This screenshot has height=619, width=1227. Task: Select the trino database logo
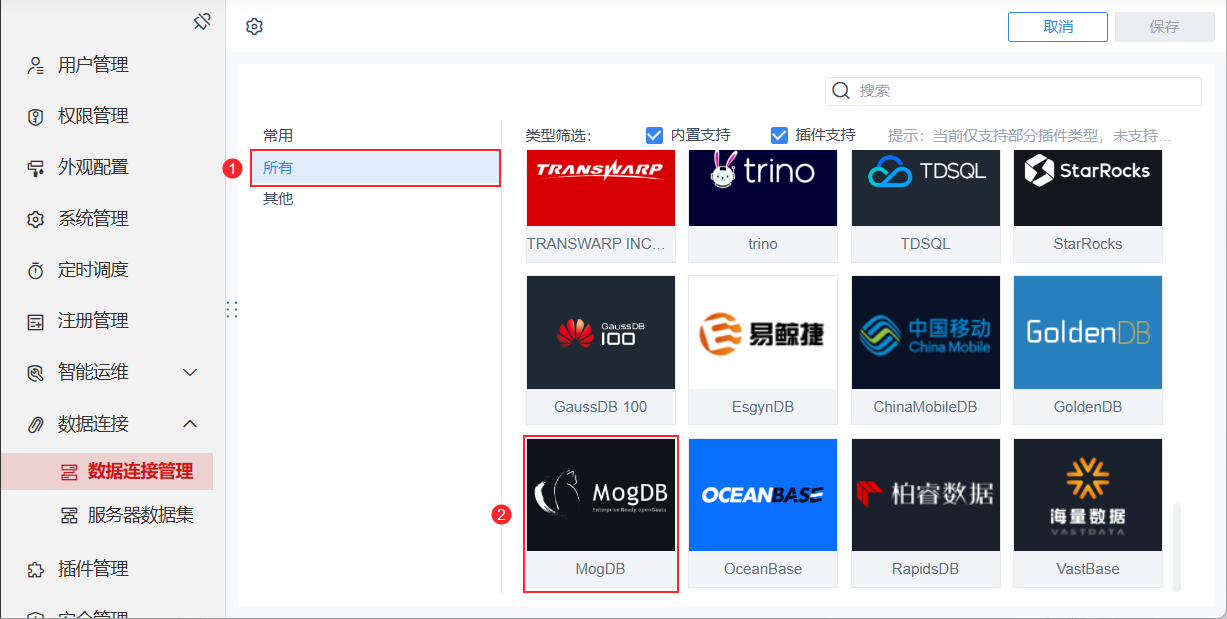point(763,187)
